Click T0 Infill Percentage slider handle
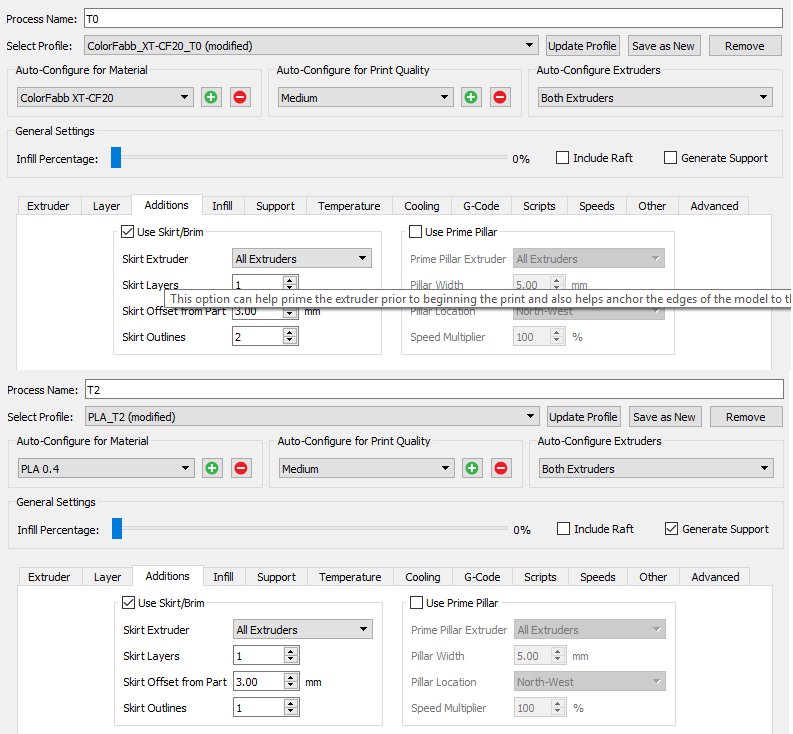Image resolution: width=793 pixels, height=734 pixels. pyautogui.click(x=116, y=157)
